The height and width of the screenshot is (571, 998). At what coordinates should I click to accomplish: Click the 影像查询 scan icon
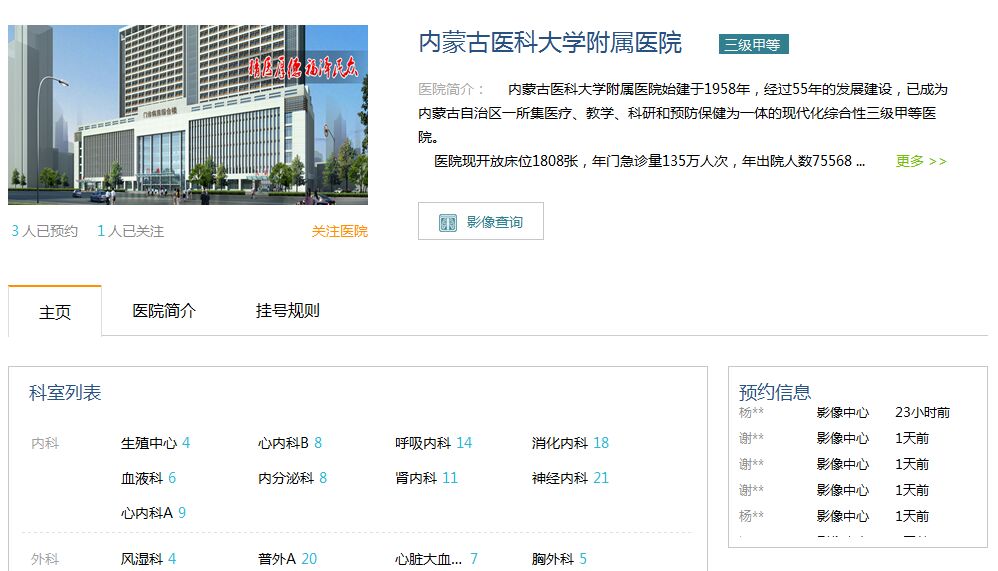click(x=447, y=223)
